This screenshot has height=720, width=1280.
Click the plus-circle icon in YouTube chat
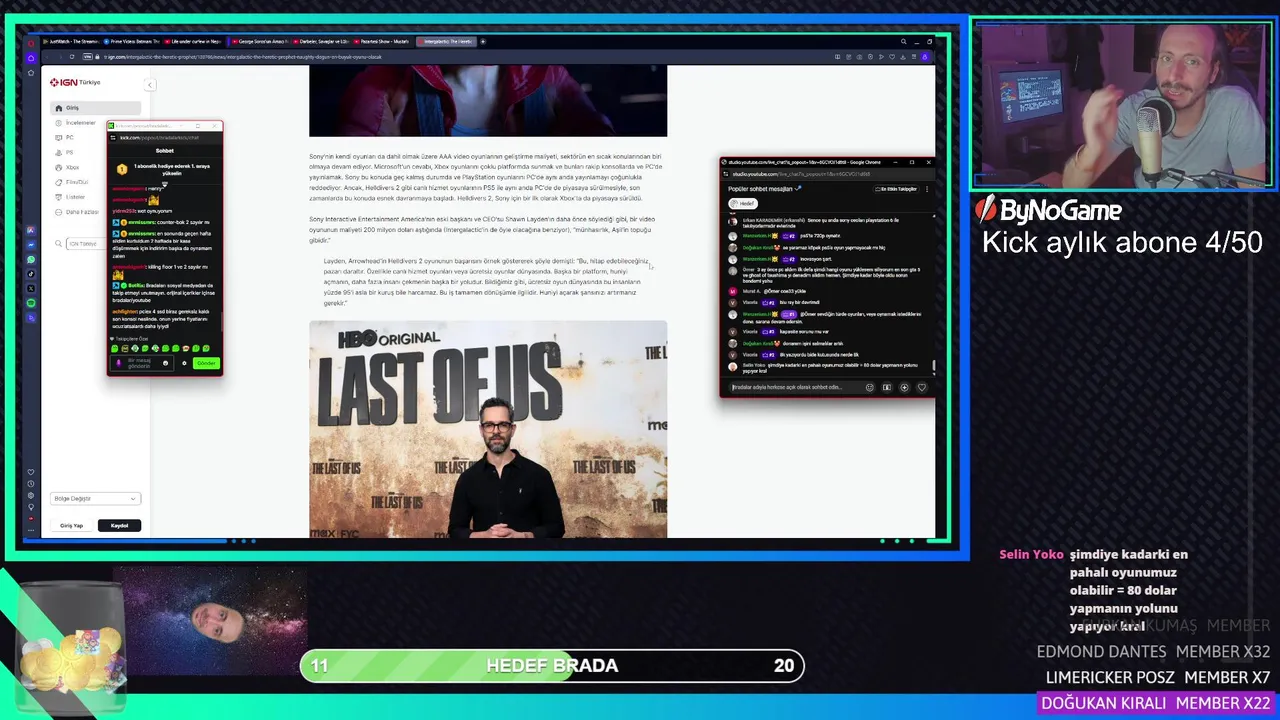point(904,387)
